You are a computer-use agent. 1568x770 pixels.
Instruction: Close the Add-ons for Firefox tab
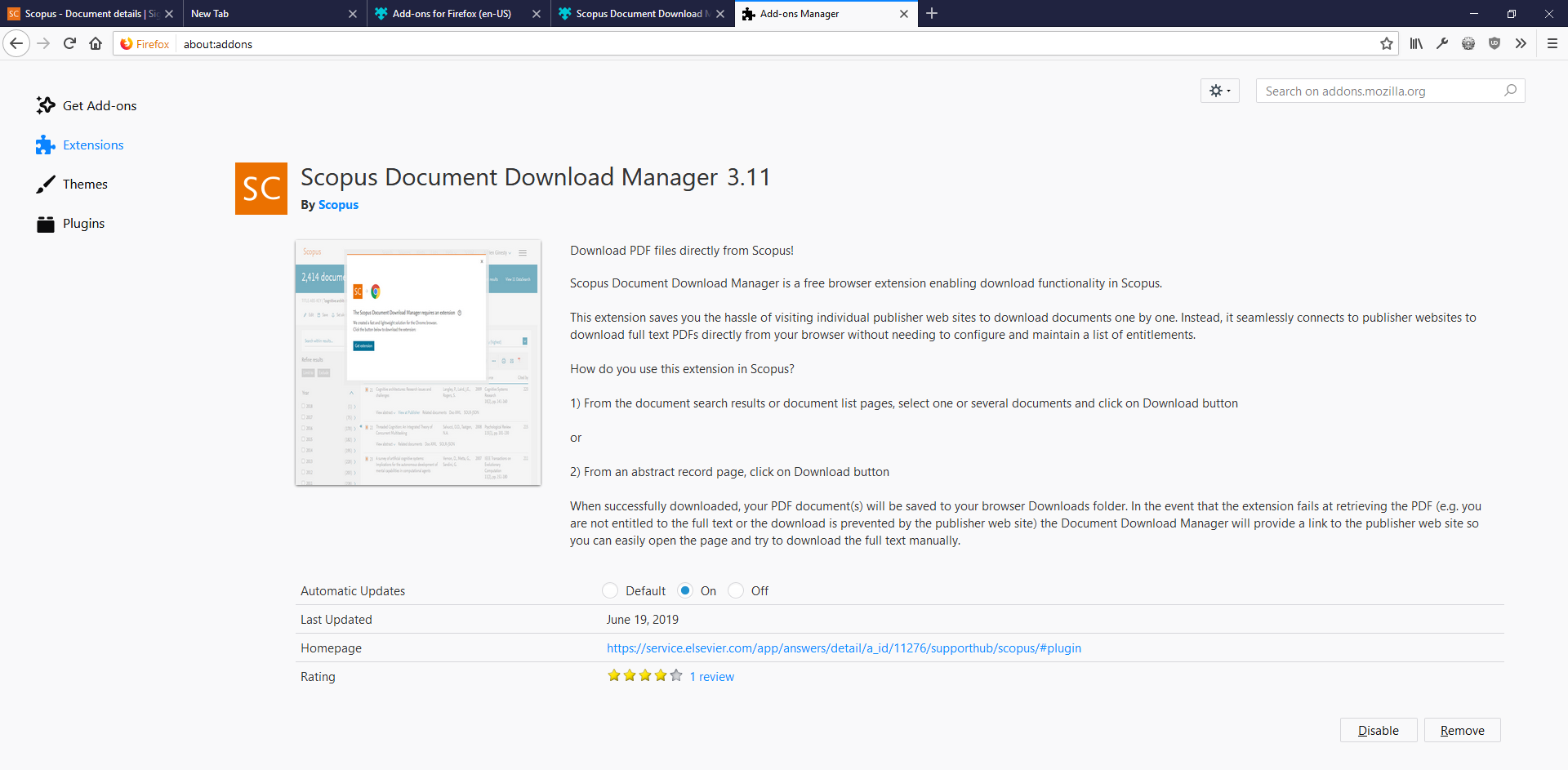[x=537, y=14]
